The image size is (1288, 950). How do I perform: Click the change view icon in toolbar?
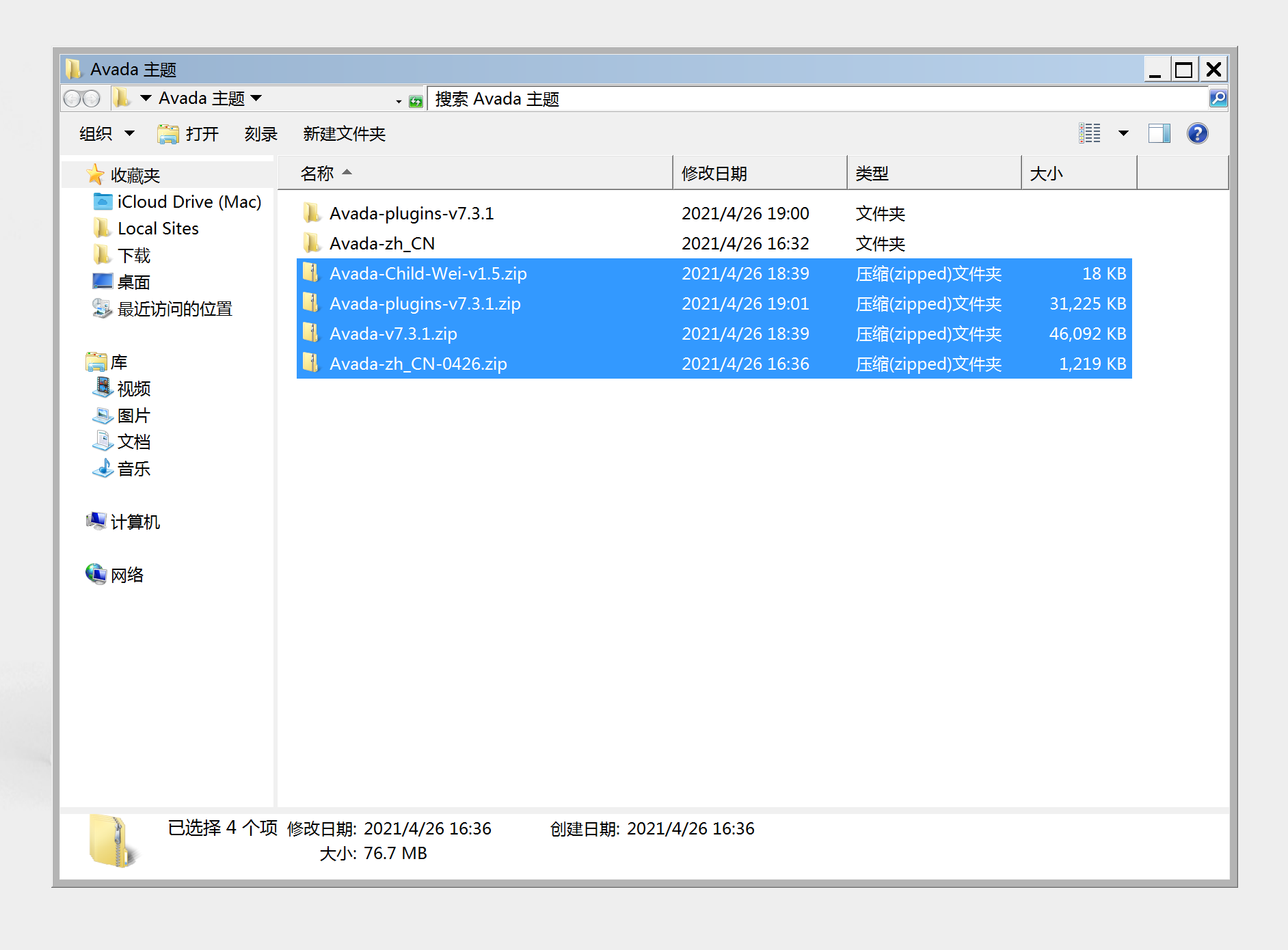[1090, 133]
